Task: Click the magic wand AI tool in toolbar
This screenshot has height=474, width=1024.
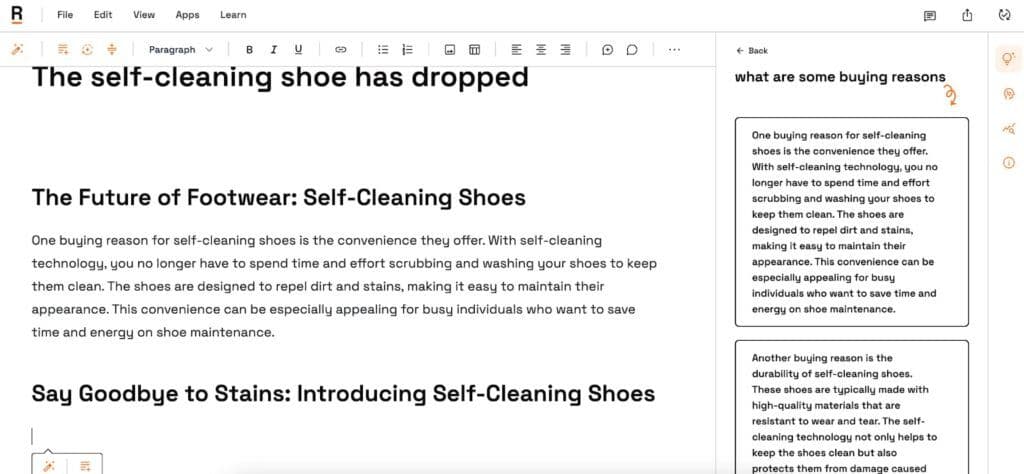Action: click(x=18, y=49)
